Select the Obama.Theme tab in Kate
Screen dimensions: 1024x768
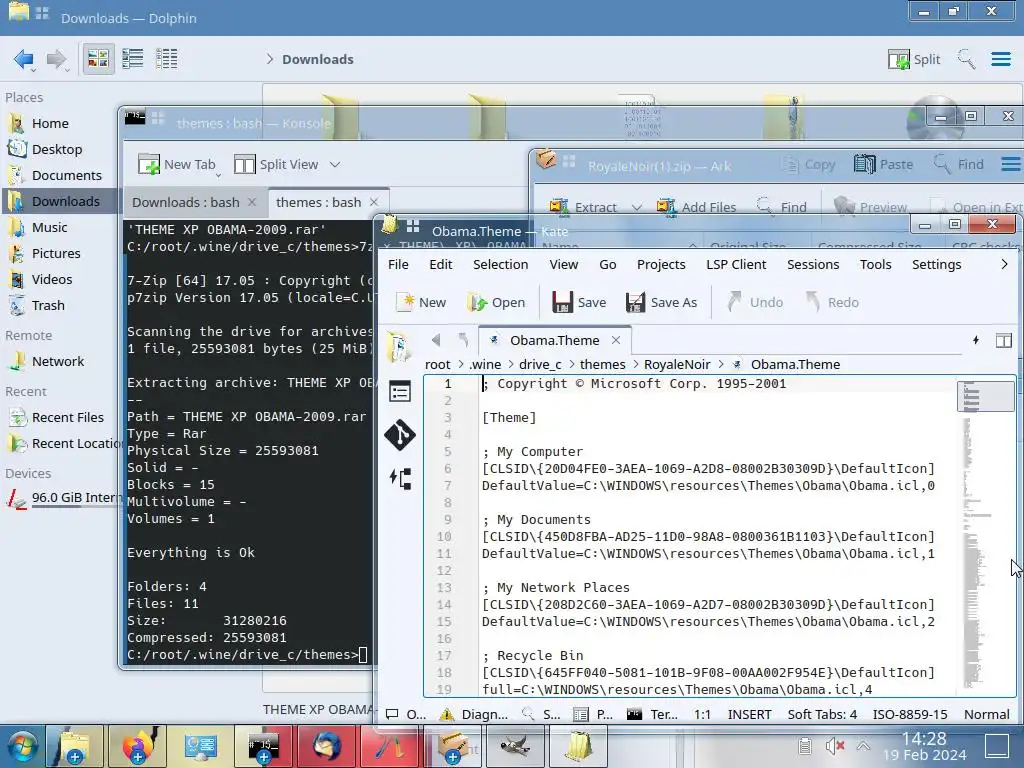coord(554,340)
